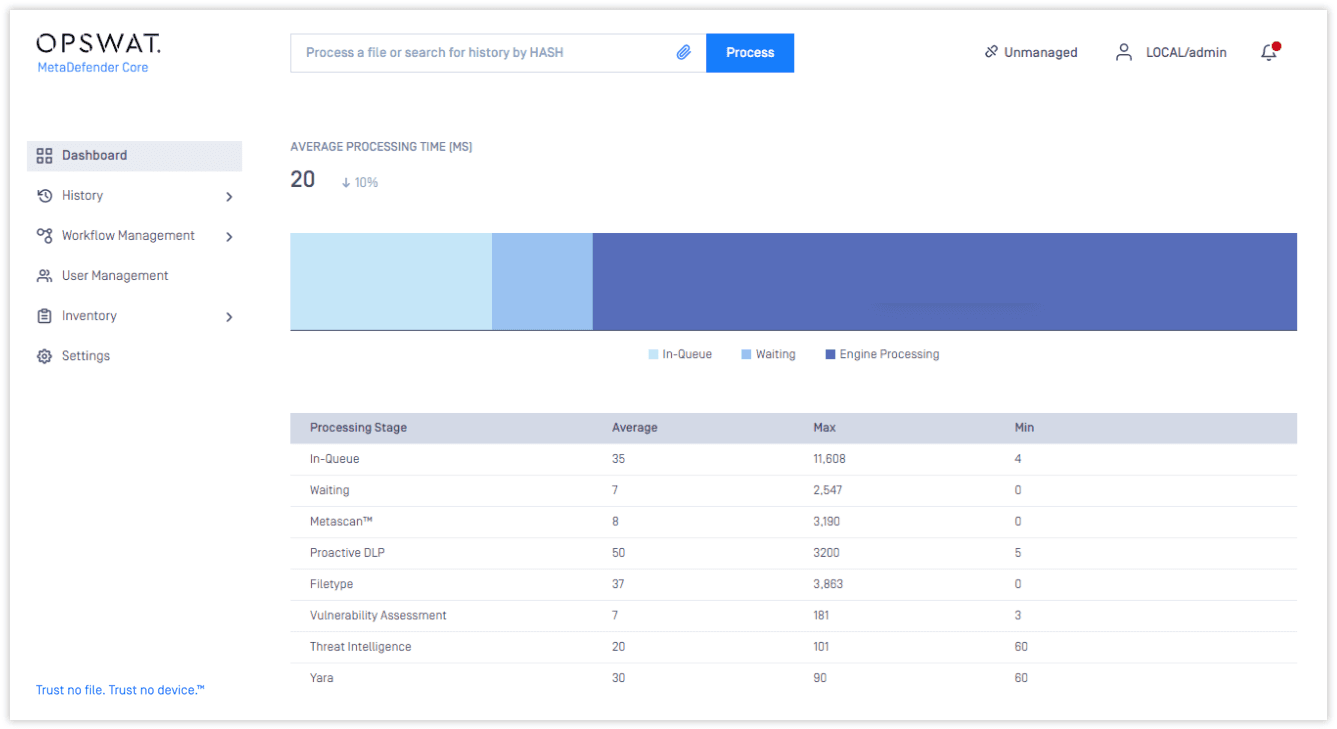Image resolution: width=1337 pixels, height=729 pixels.
Task: Click the Inventory clipboard icon
Action: pyautogui.click(x=44, y=316)
